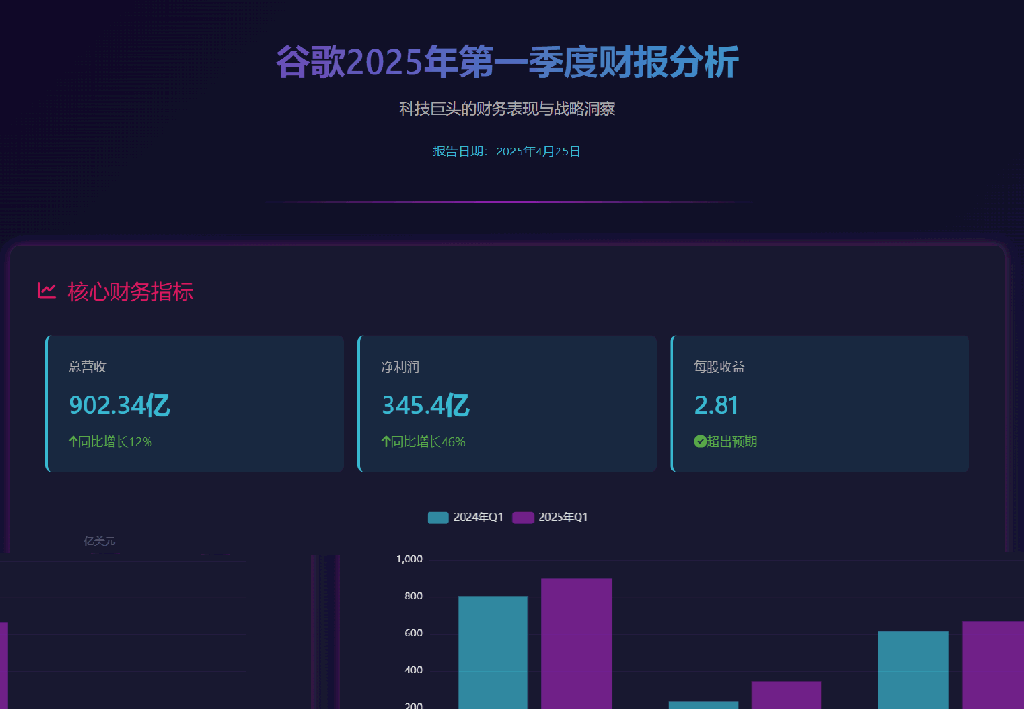
Task: Click the subtitle 科技巨头的财务表现与战略洞察
Action: [x=507, y=109]
